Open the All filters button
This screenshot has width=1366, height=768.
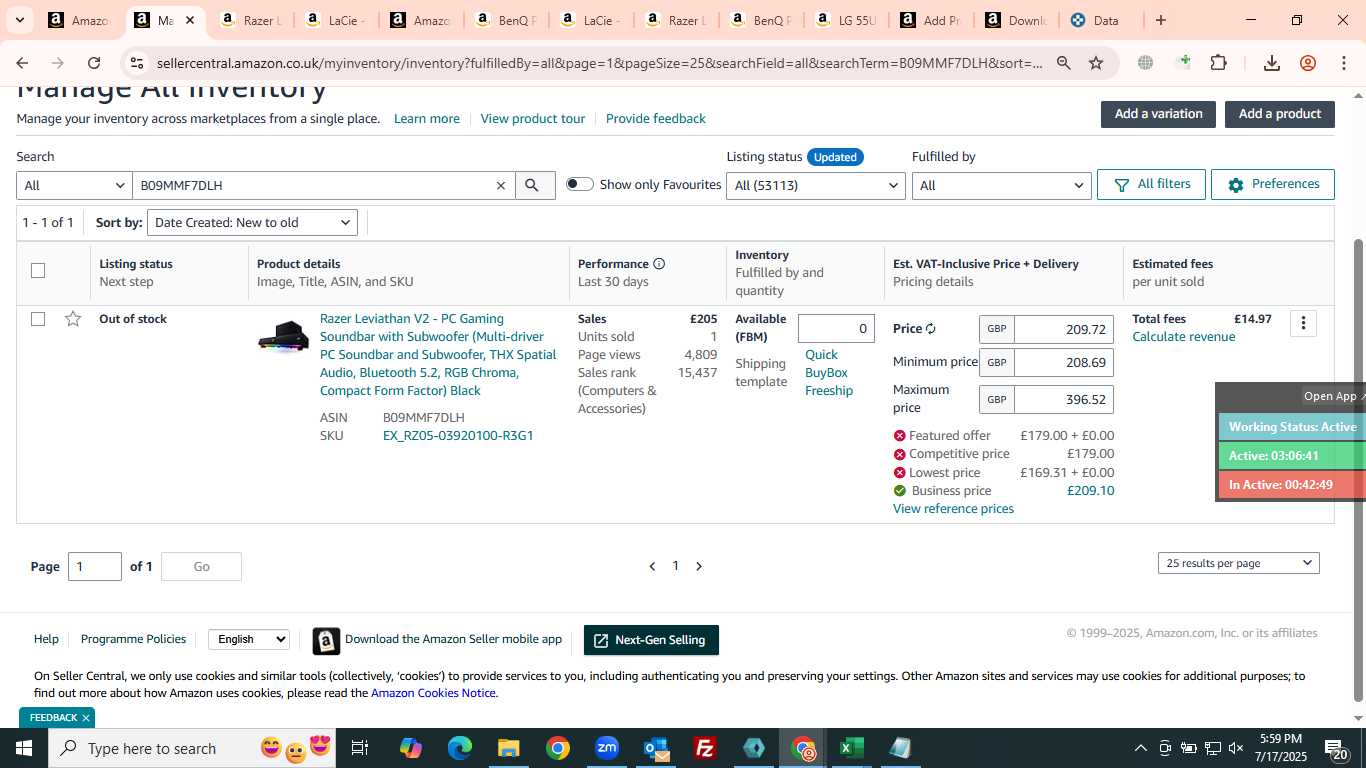pyautogui.click(x=1151, y=184)
